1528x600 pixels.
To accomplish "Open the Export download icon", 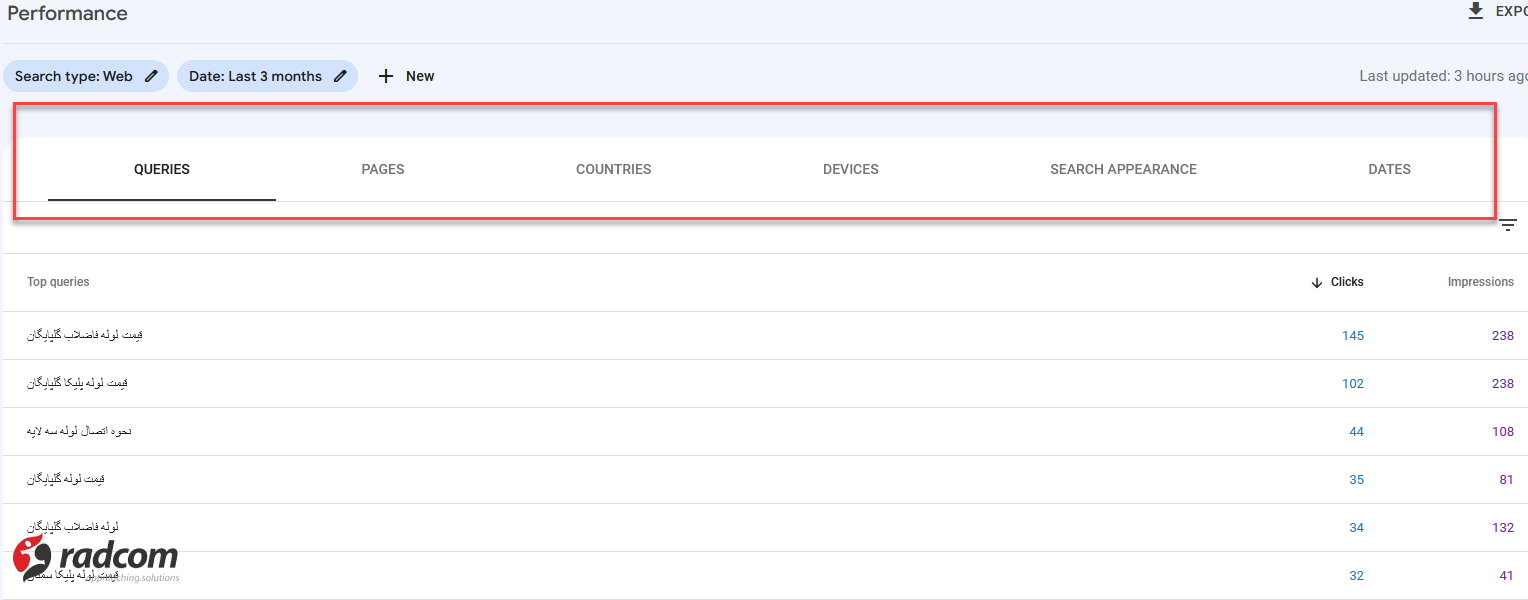I will [1476, 10].
